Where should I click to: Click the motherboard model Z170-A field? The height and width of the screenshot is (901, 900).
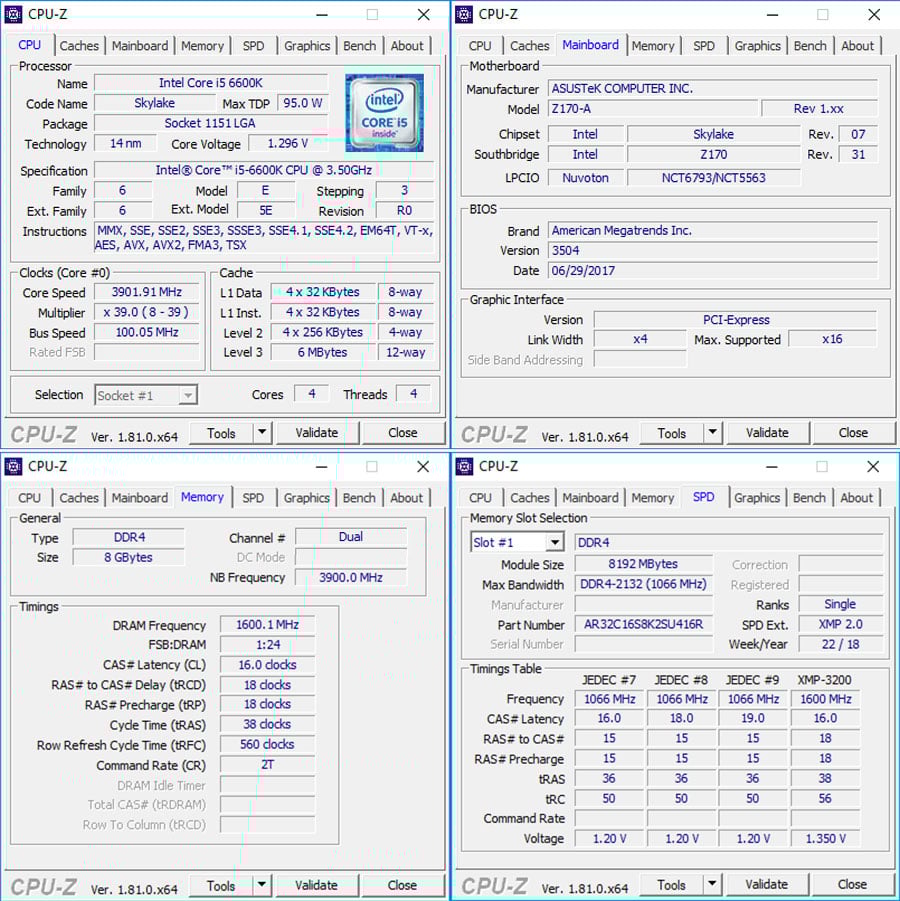click(653, 109)
